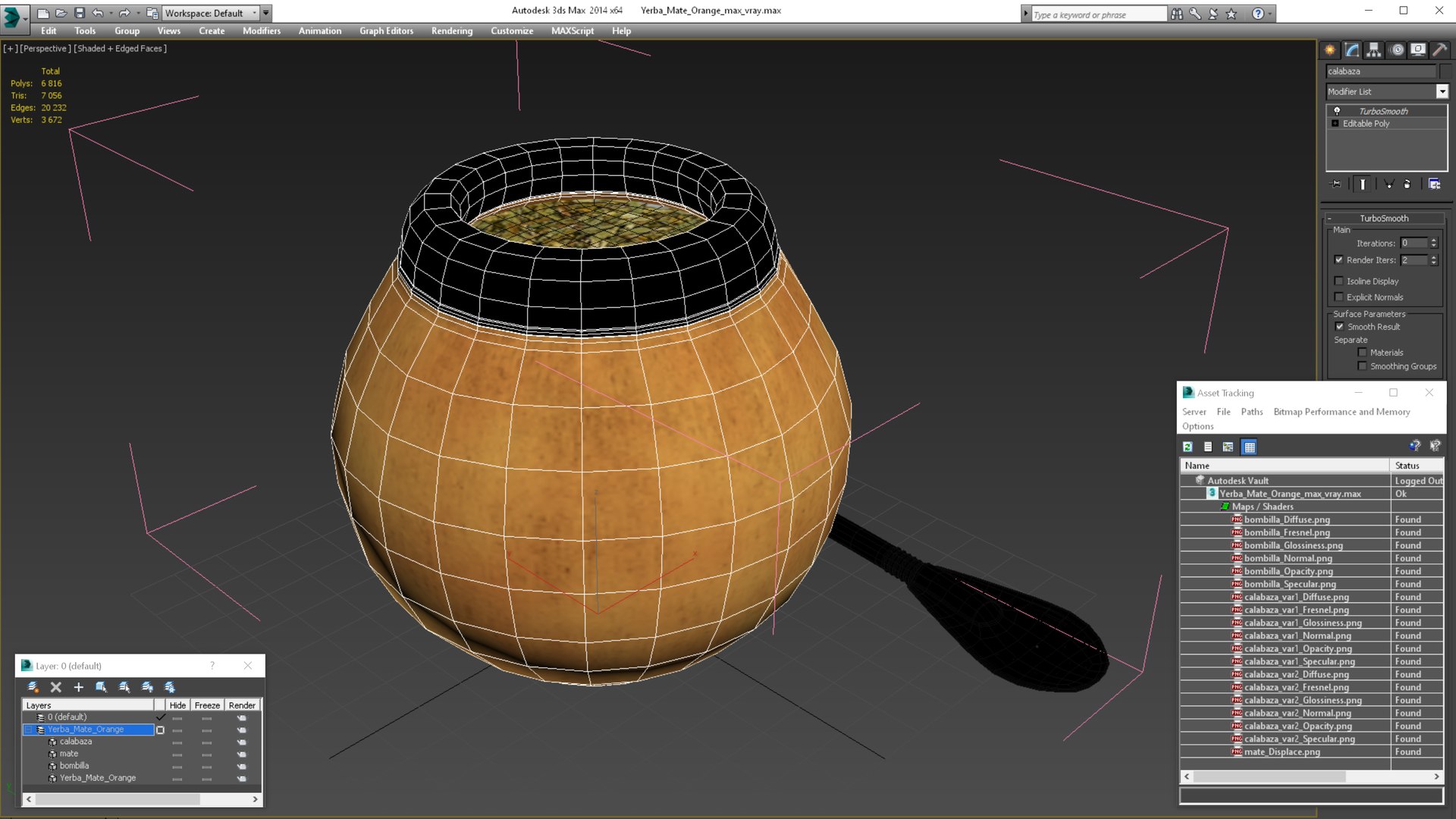Image resolution: width=1456 pixels, height=819 pixels.
Task: Click the Refresh icon in Asset Tracking
Action: (1188, 447)
